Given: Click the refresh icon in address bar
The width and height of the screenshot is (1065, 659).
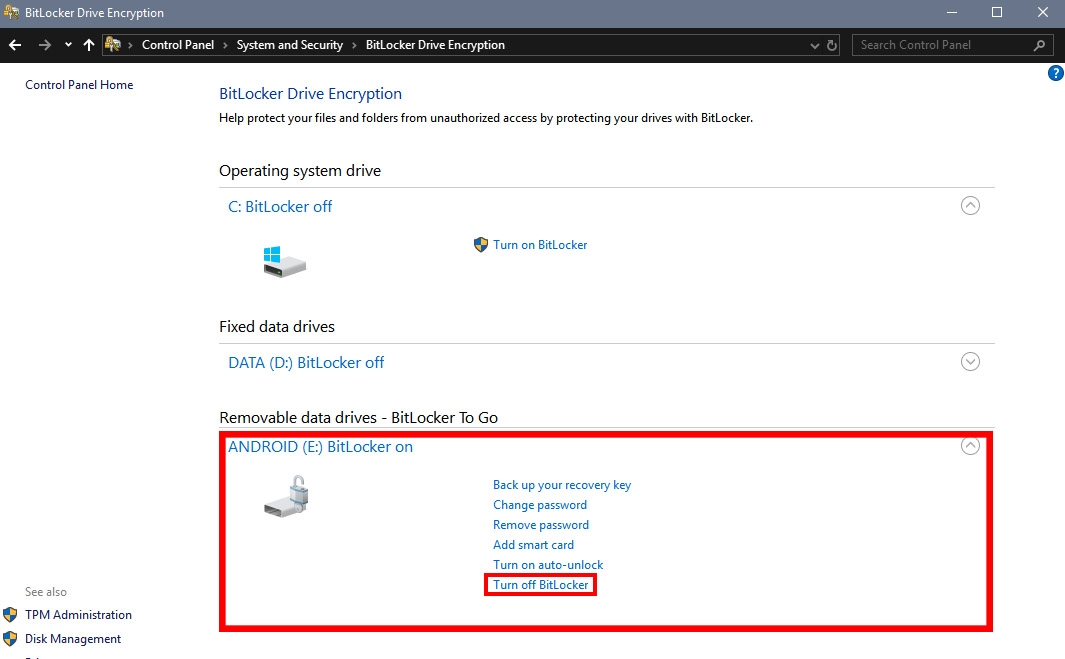Looking at the screenshot, I should [x=832, y=45].
